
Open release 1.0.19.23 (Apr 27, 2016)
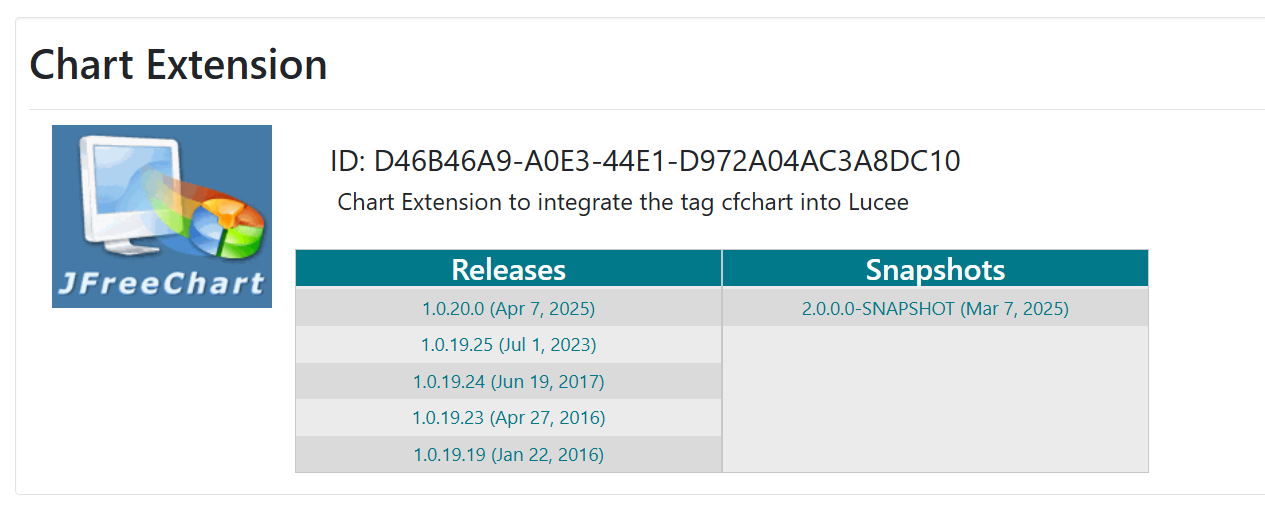click(x=508, y=418)
